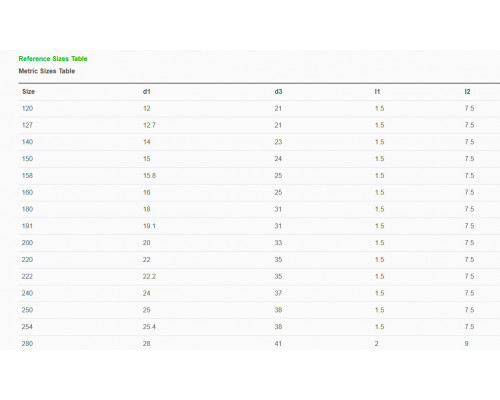500x400 pixels.
Task: Click the l2 value 9
Action: click(x=467, y=344)
